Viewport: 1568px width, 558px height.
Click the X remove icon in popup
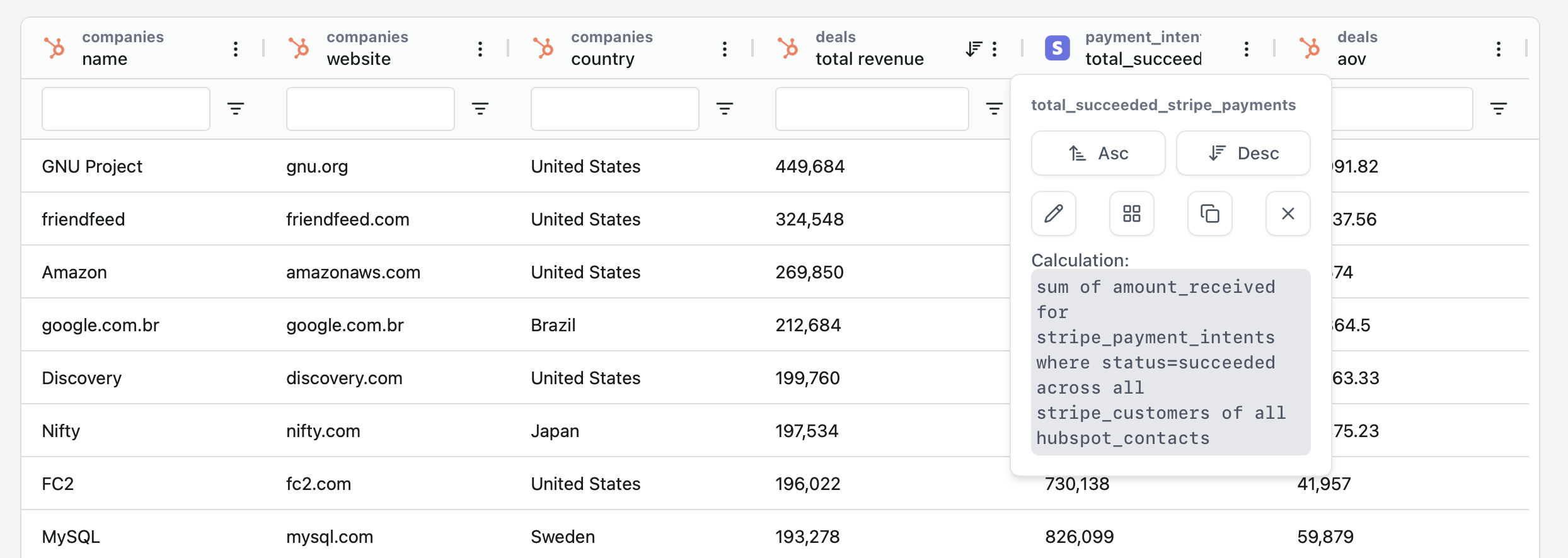tap(1288, 214)
